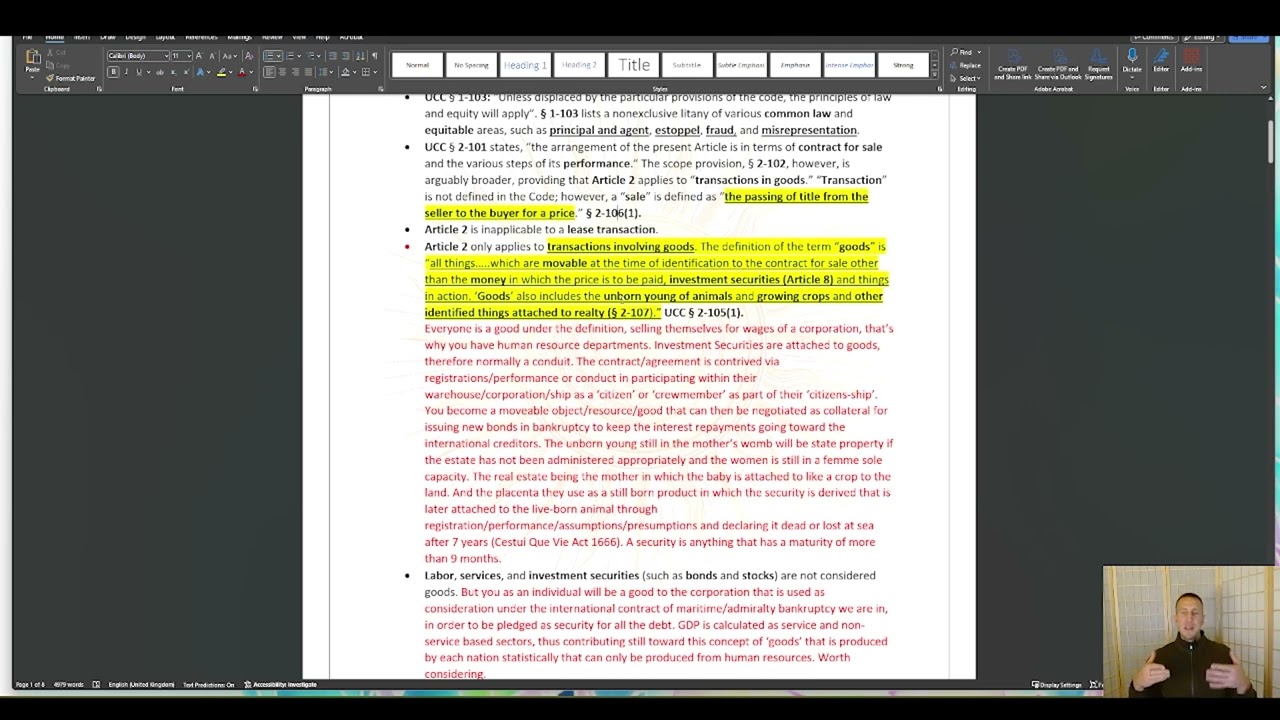Decrease font size with shrink icon
1280x720 pixels.
click(212, 56)
